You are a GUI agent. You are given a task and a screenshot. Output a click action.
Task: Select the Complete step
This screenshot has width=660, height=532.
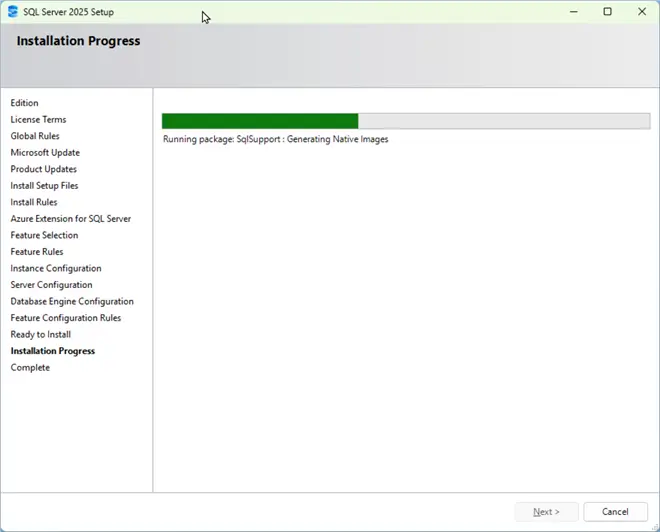30,367
